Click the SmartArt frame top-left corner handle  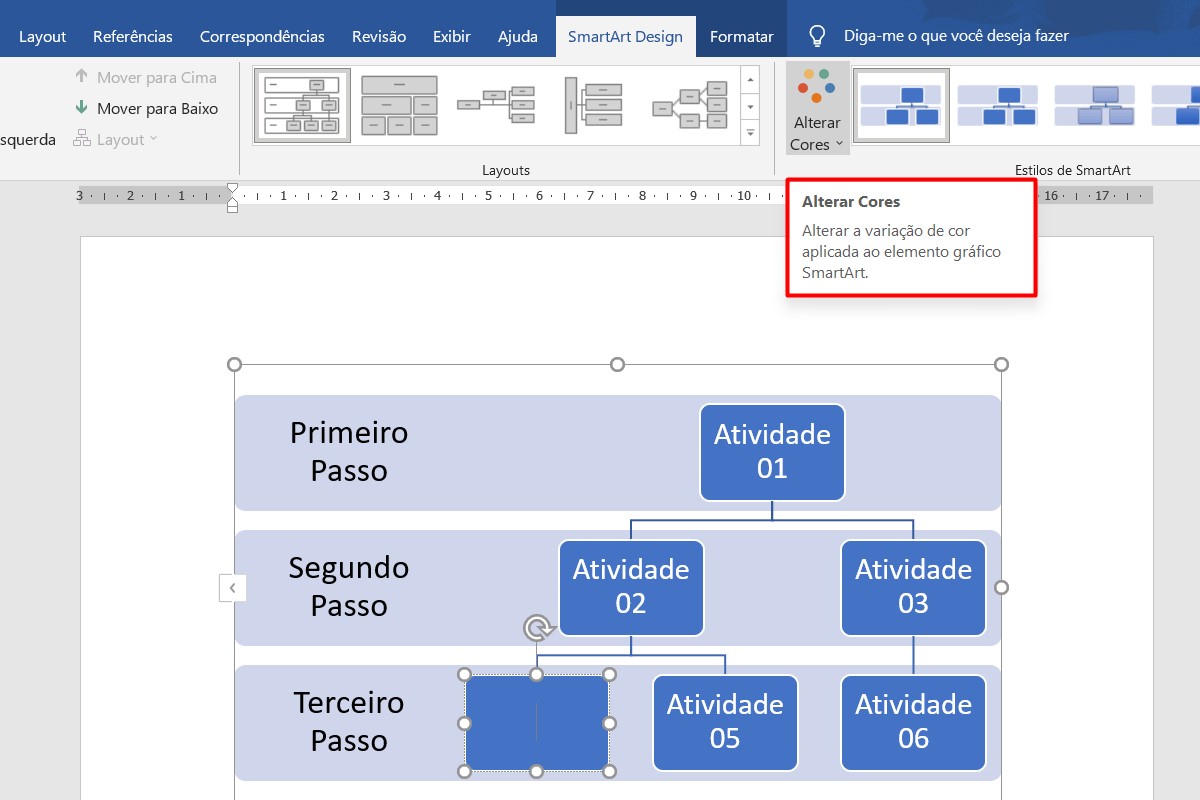235,364
